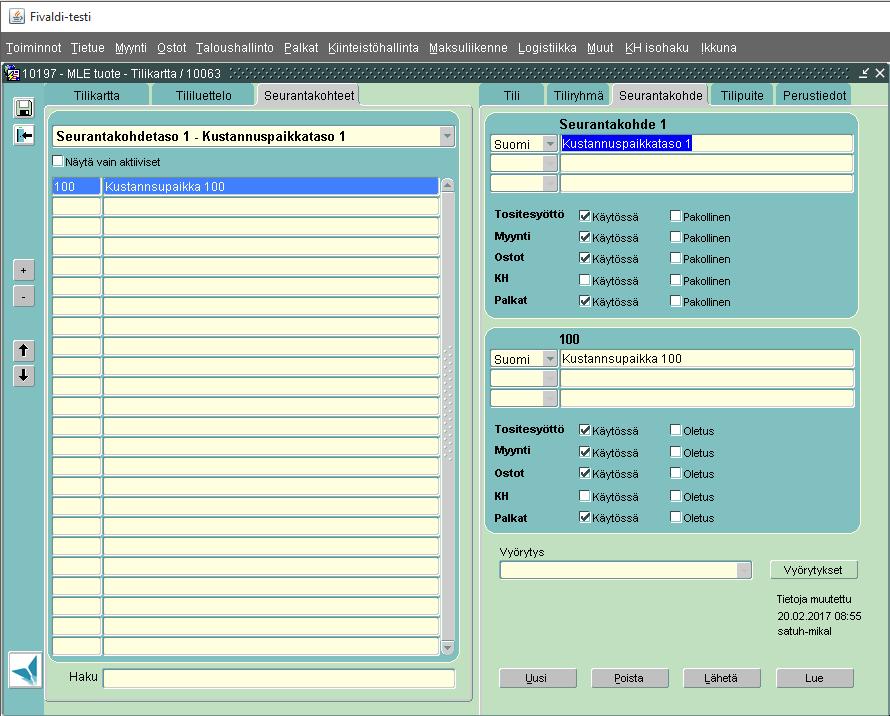This screenshot has width=890, height=716.
Task: Add a row with the plus button
Action: click(x=23, y=270)
